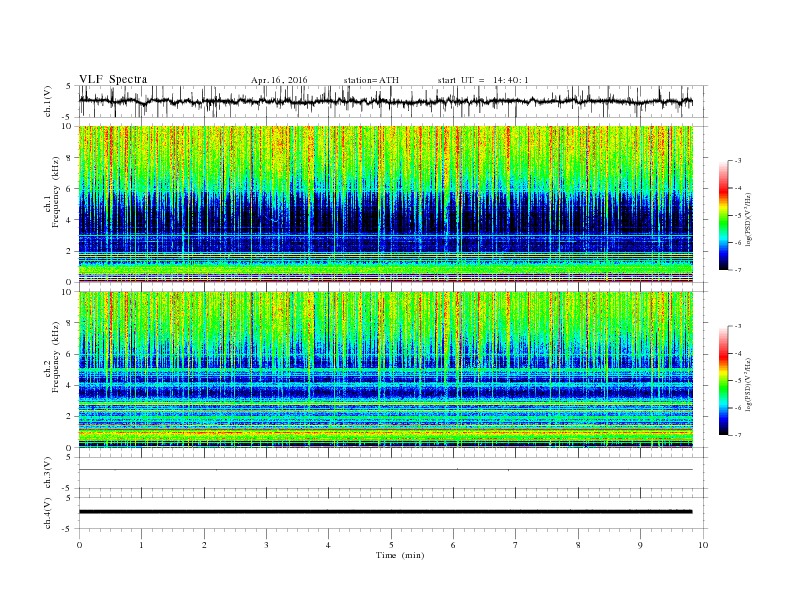The image size is (792, 612).
Task: Click inside the ch.2 spectrogram panel
Action: pyautogui.click(x=385, y=370)
